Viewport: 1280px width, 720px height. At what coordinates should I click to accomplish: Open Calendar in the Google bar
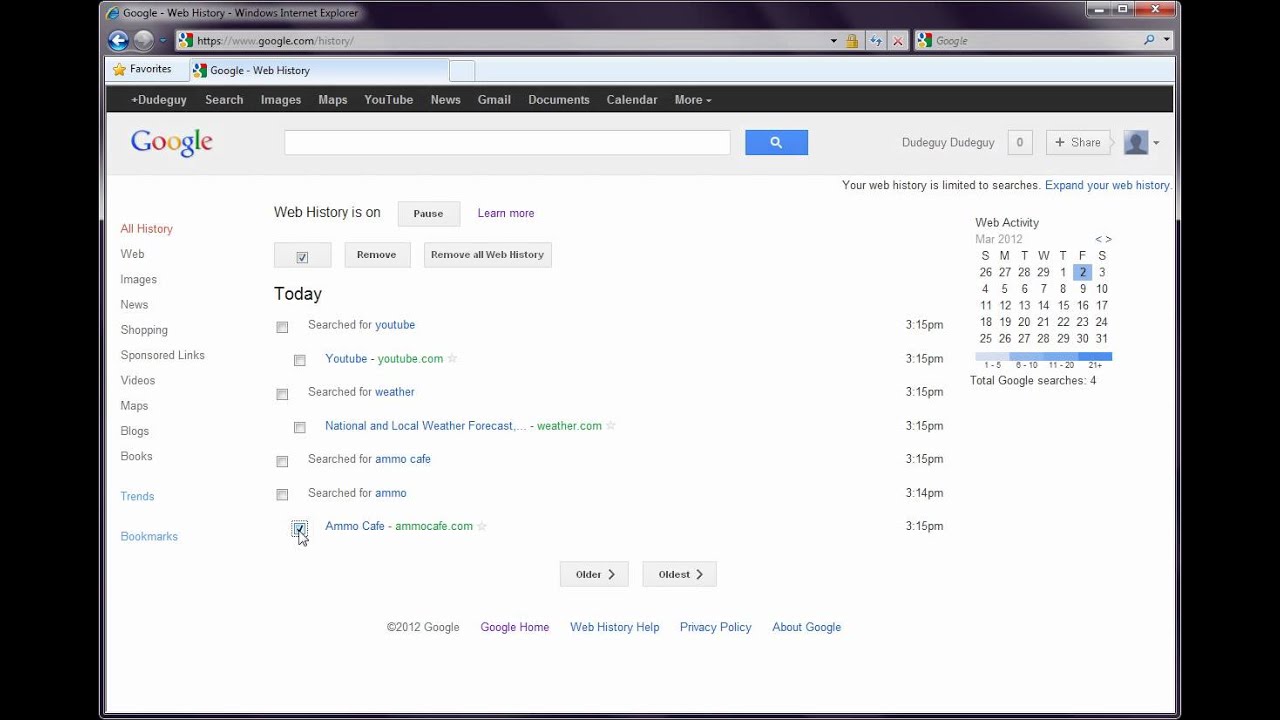pyautogui.click(x=632, y=99)
